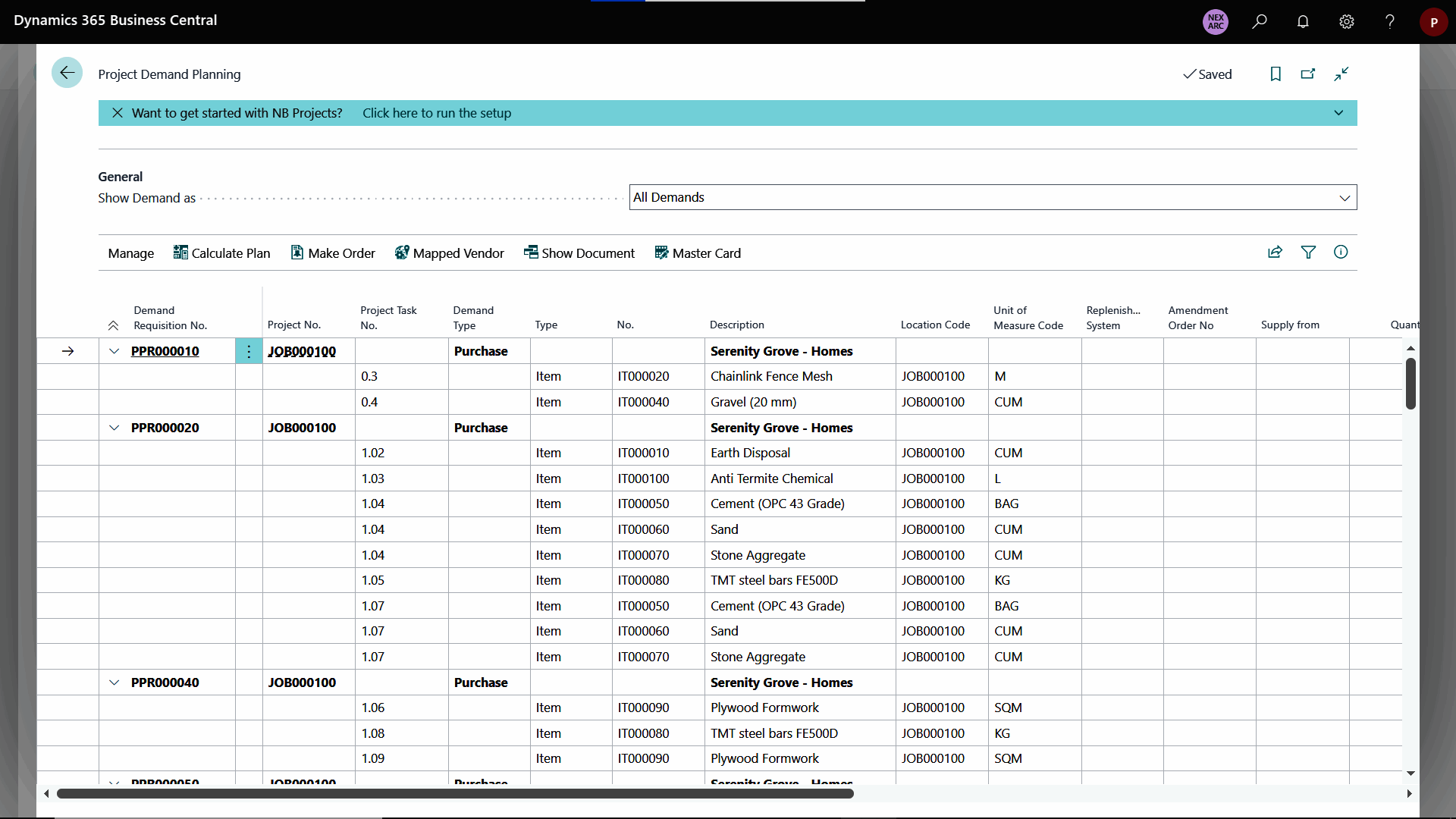The image size is (1456, 819).
Task: Click here to run the setup link
Action: [437, 113]
